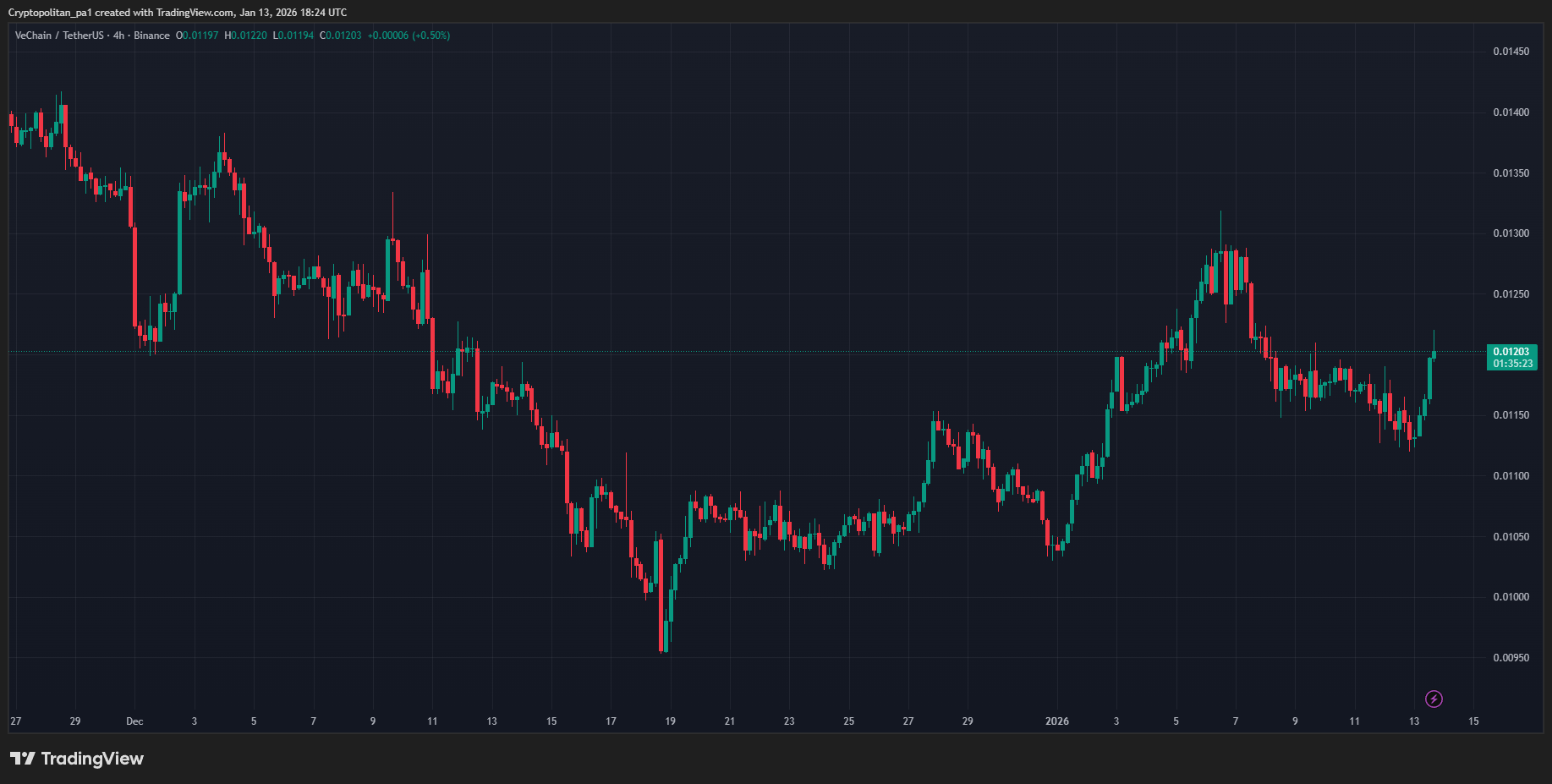Select the high value H0.01220
Viewport: 1552px width, 784px height.
pyautogui.click(x=244, y=36)
